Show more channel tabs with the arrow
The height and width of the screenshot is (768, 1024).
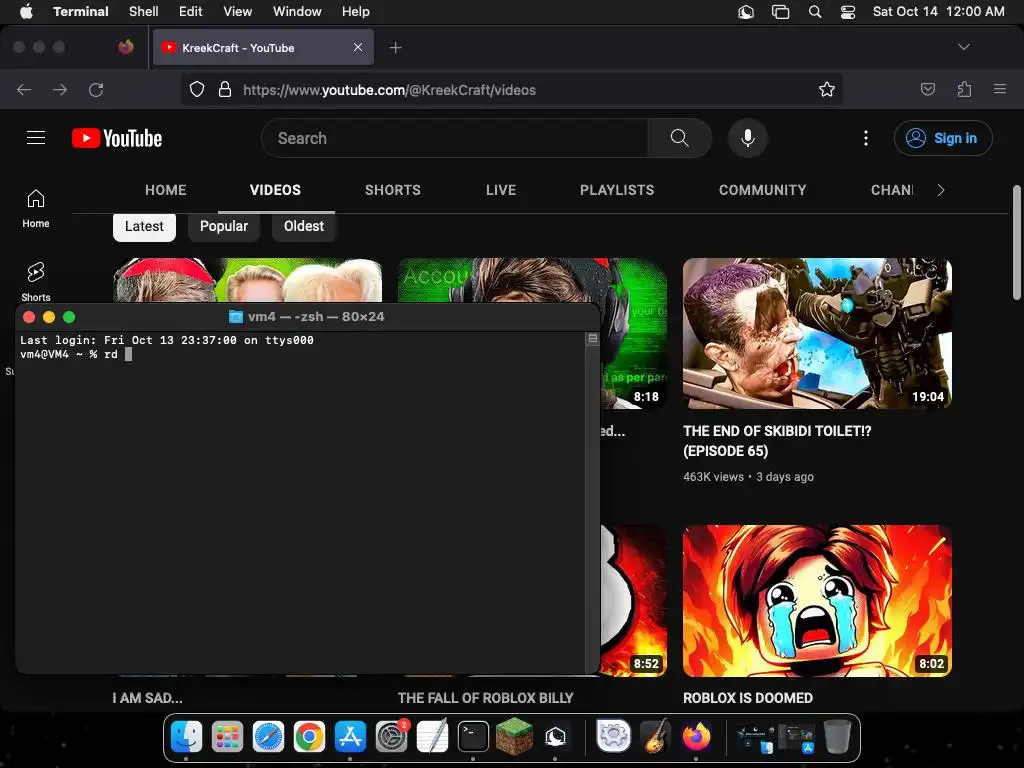[x=941, y=190]
